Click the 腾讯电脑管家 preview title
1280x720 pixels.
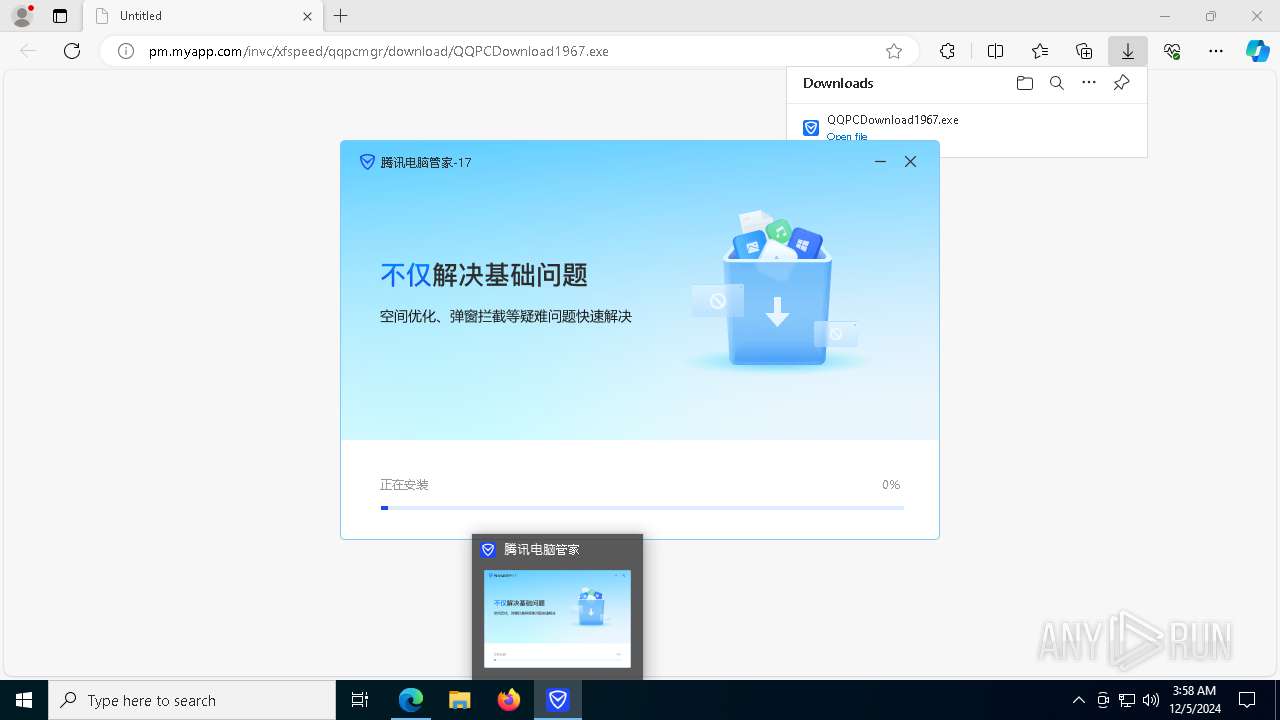click(x=541, y=550)
